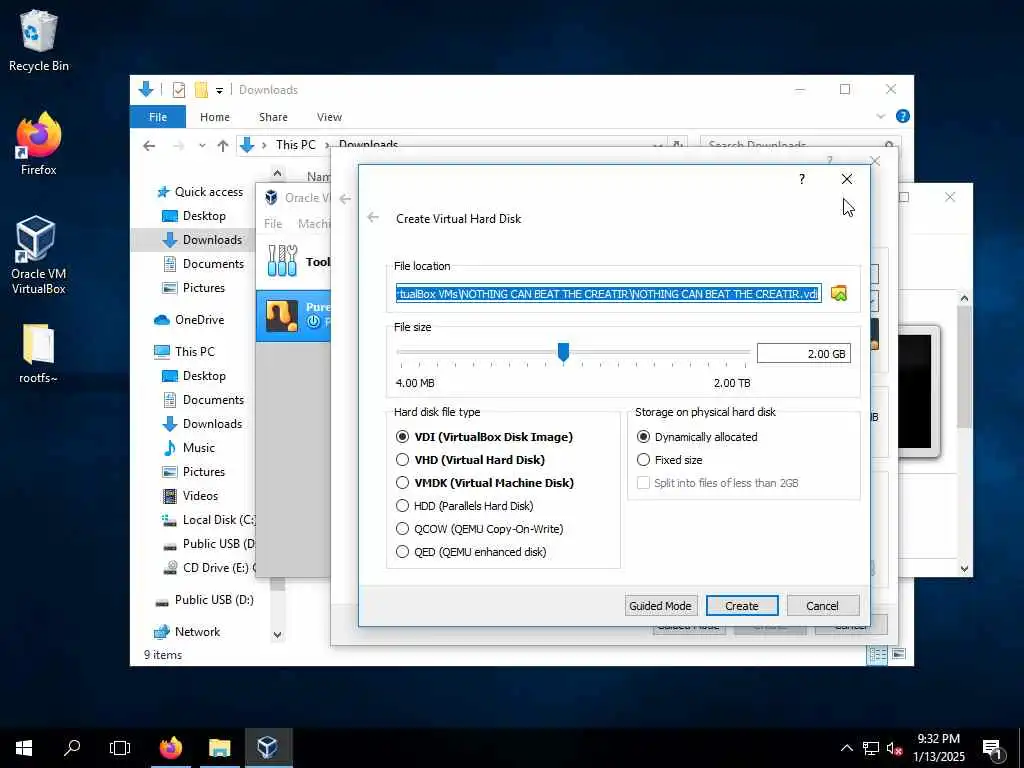
Task: Open Task View from taskbar
Action: pos(120,748)
